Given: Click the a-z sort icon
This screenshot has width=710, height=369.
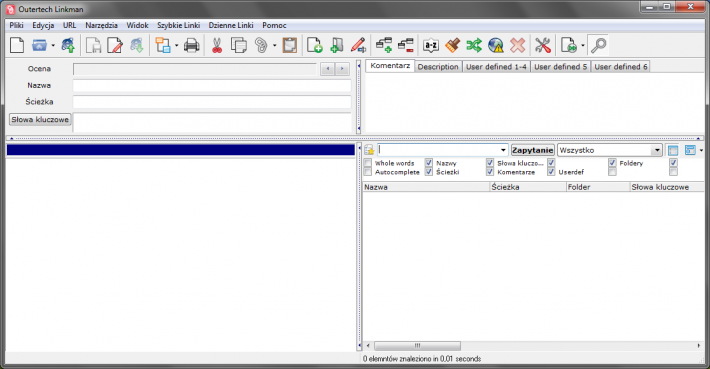Looking at the screenshot, I should coord(431,45).
